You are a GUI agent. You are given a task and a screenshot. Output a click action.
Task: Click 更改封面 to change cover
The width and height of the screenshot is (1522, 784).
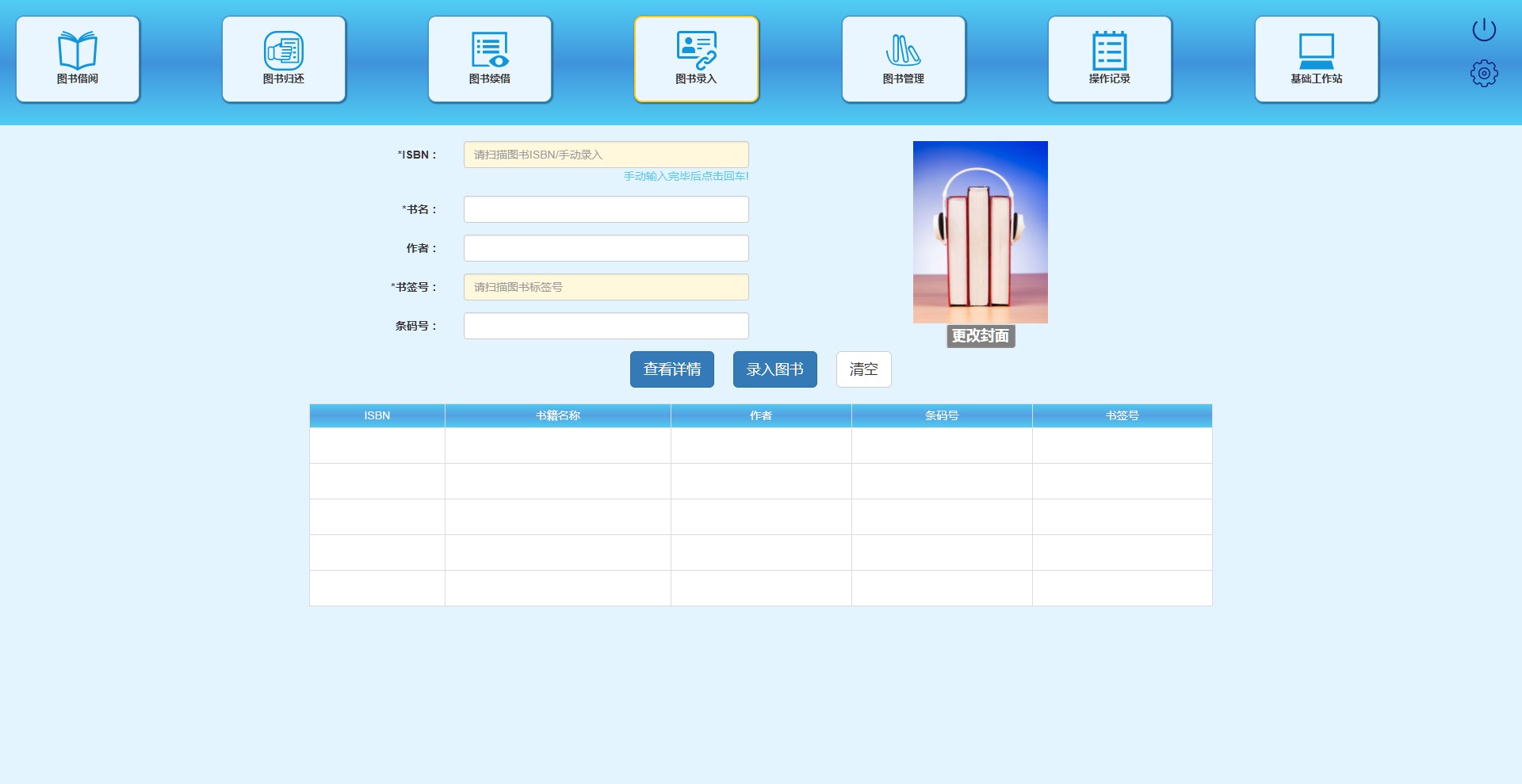(x=981, y=336)
